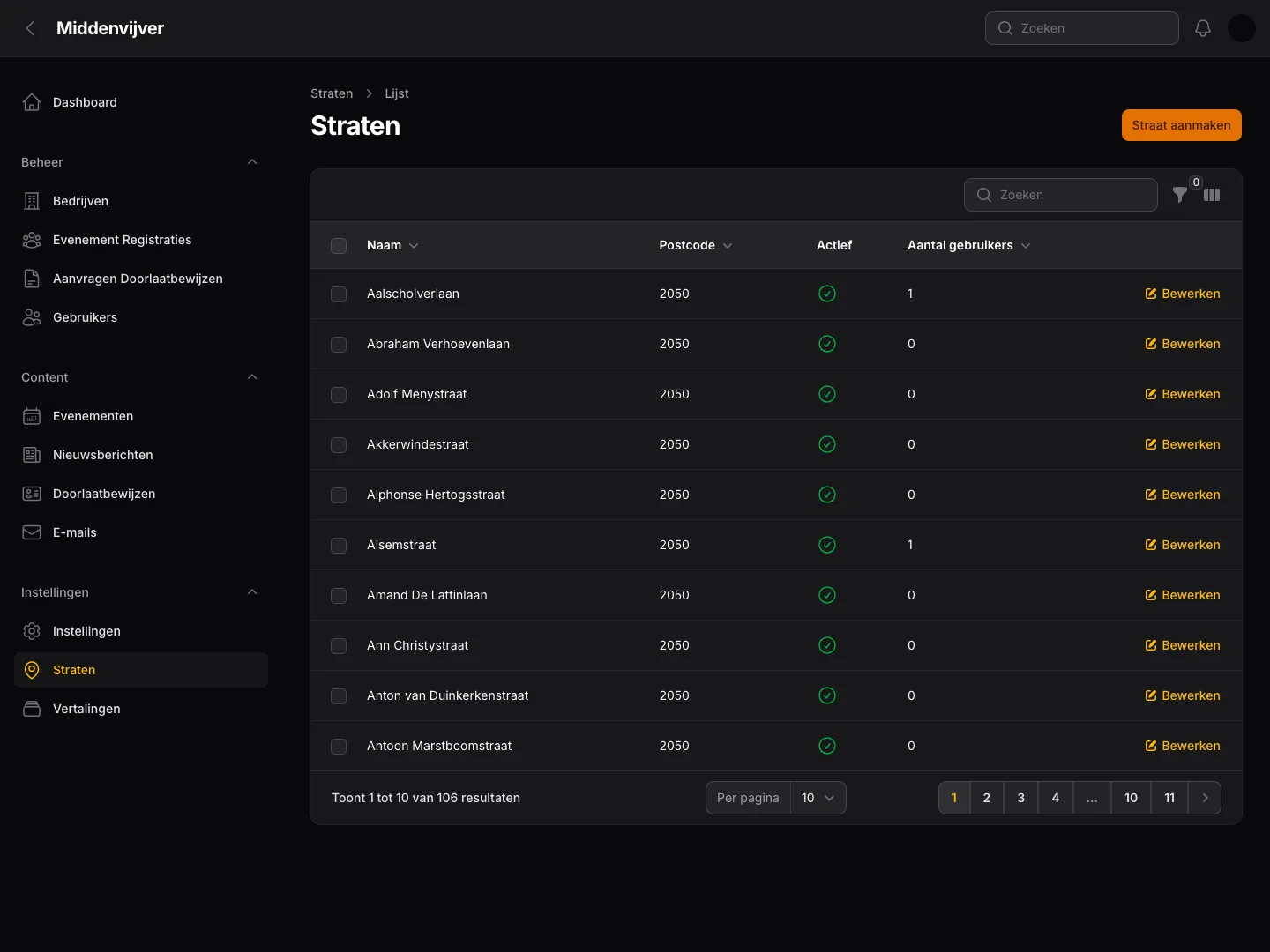This screenshot has width=1270, height=952.
Task: Select the Aalscholverlaan row checkbox
Action: tap(339, 294)
